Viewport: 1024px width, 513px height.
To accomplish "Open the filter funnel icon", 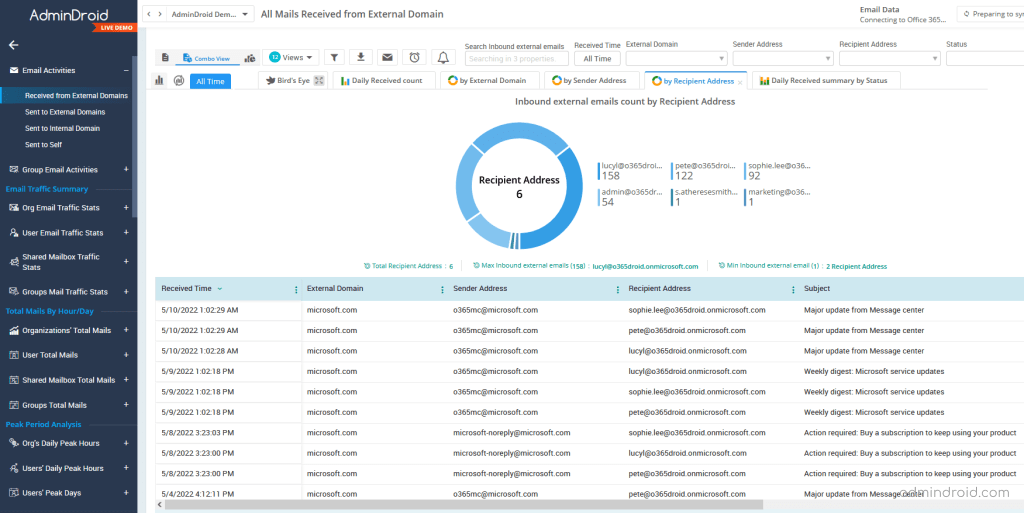I will click(x=335, y=58).
